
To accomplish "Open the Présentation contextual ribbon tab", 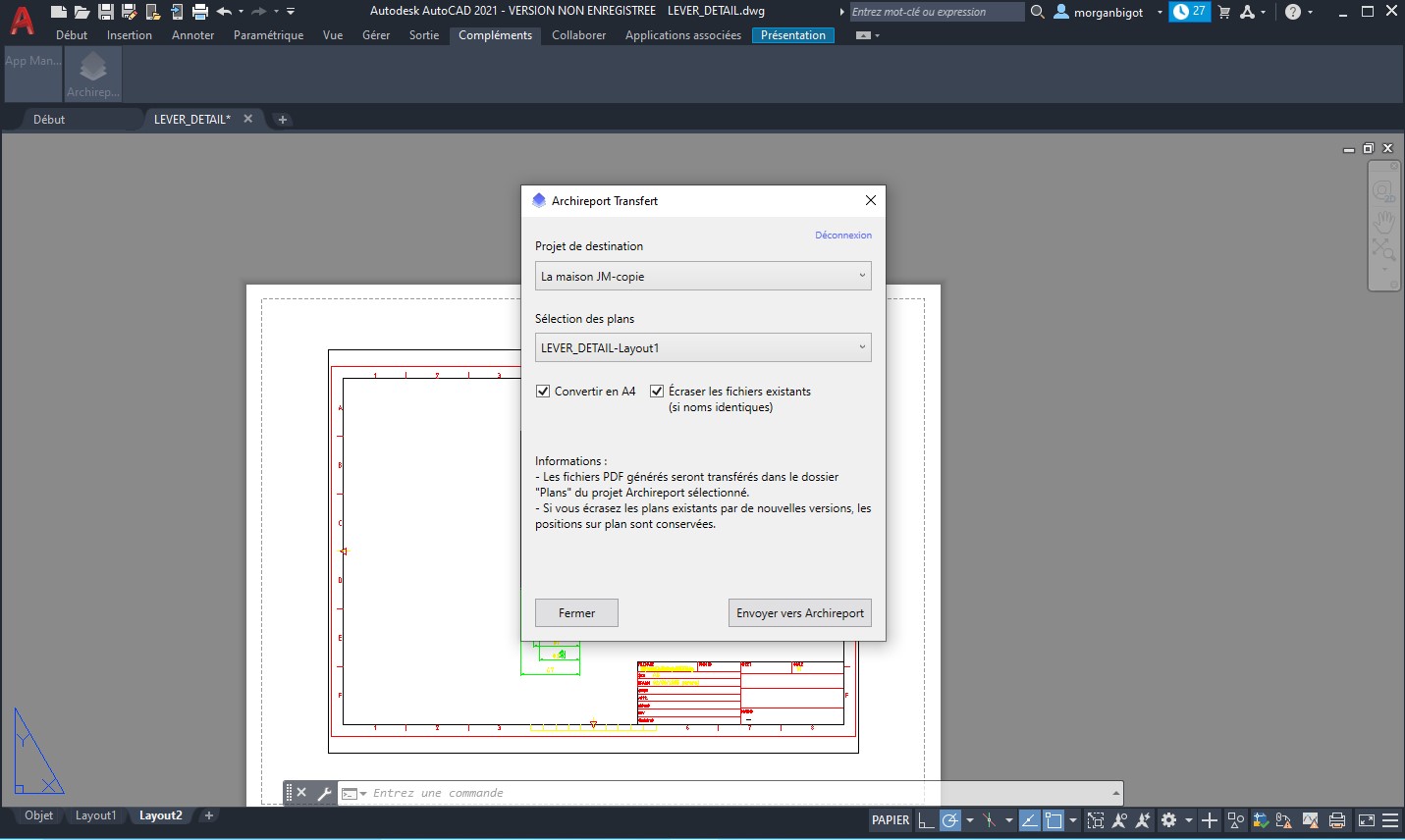I will [793, 35].
